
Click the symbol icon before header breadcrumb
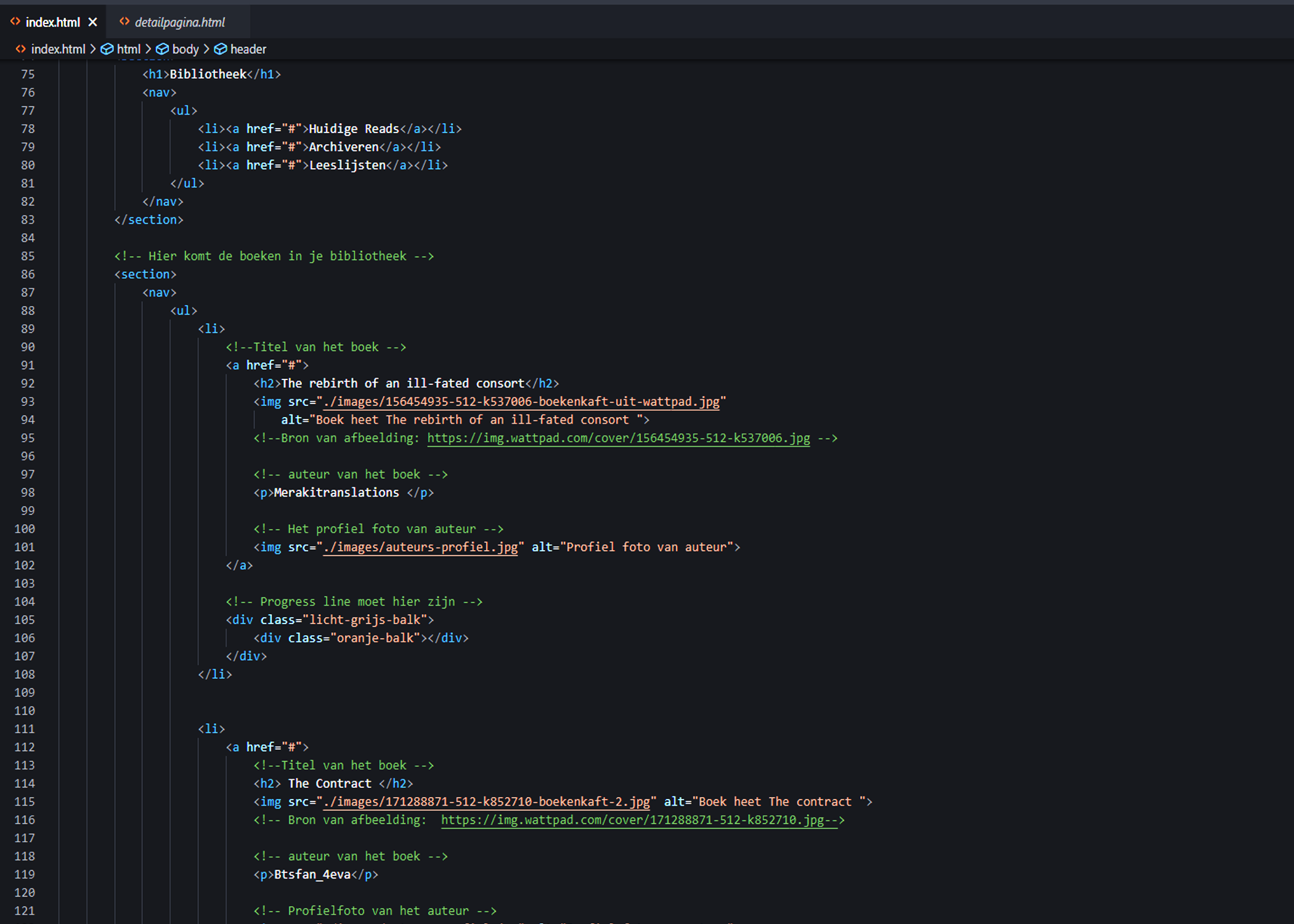click(221, 49)
